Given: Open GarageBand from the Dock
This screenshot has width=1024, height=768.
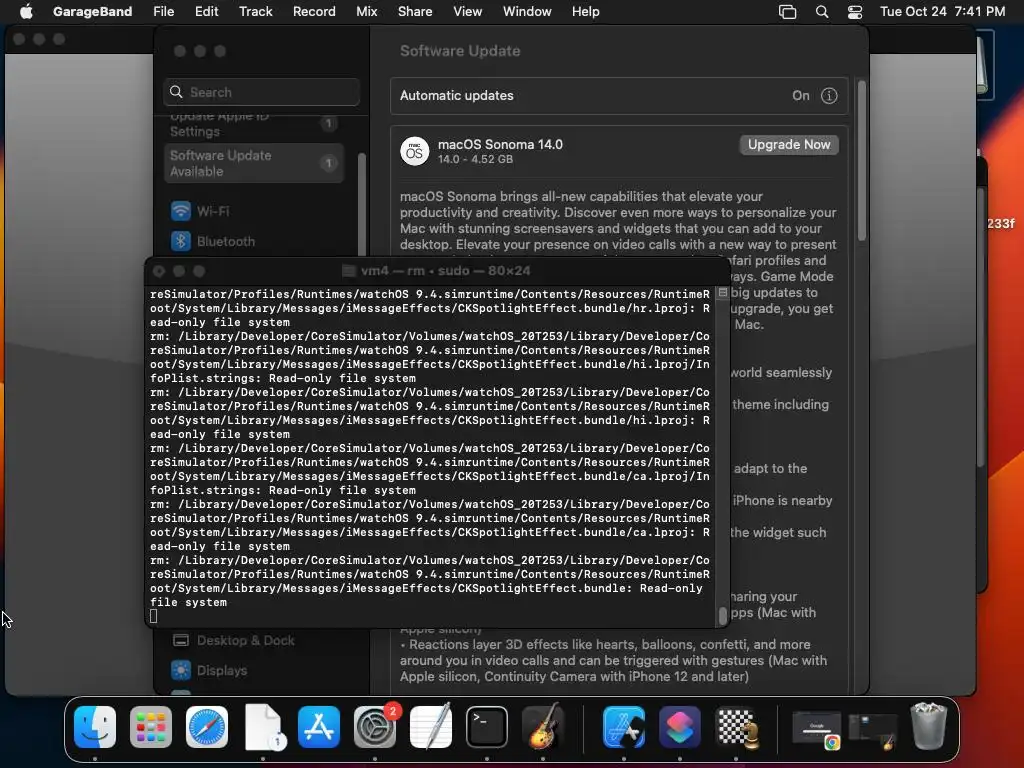Looking at the screenshot, I should 543,727.
